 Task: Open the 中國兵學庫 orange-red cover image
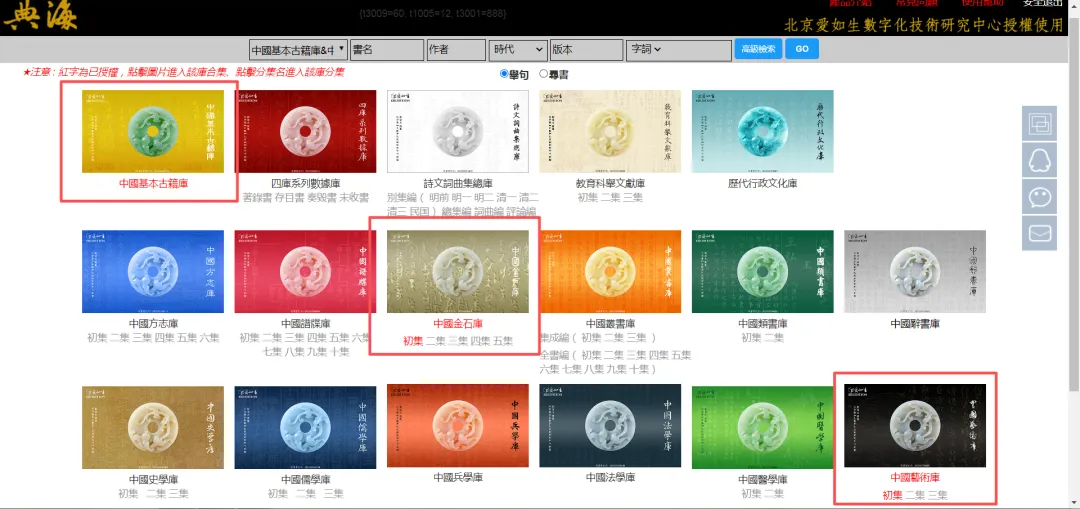click(458, 426)
